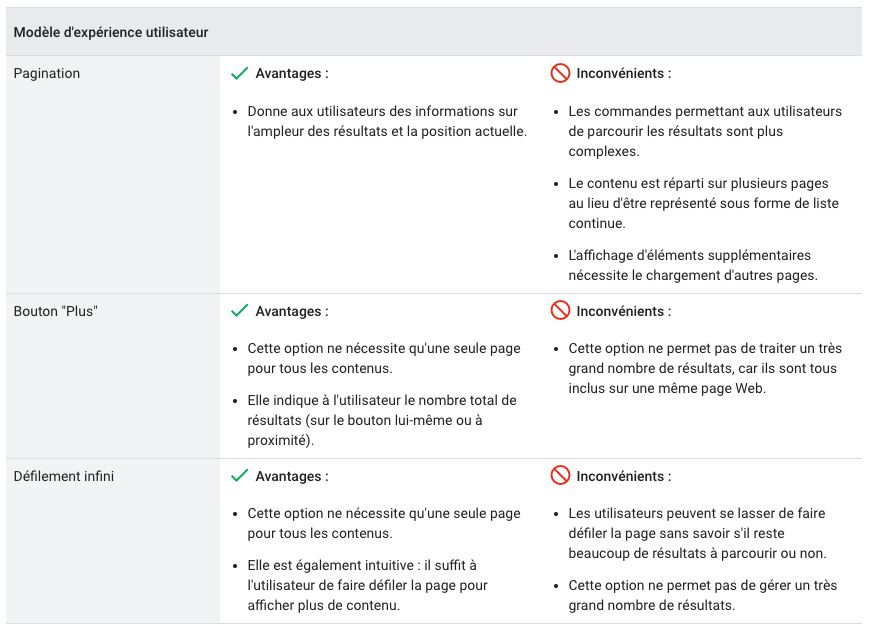Screen dimensions: 871x630
Task: Select the red prohibition icon beside Bouton "Plus" Inconvénients
Action: [x=560, y=311]
